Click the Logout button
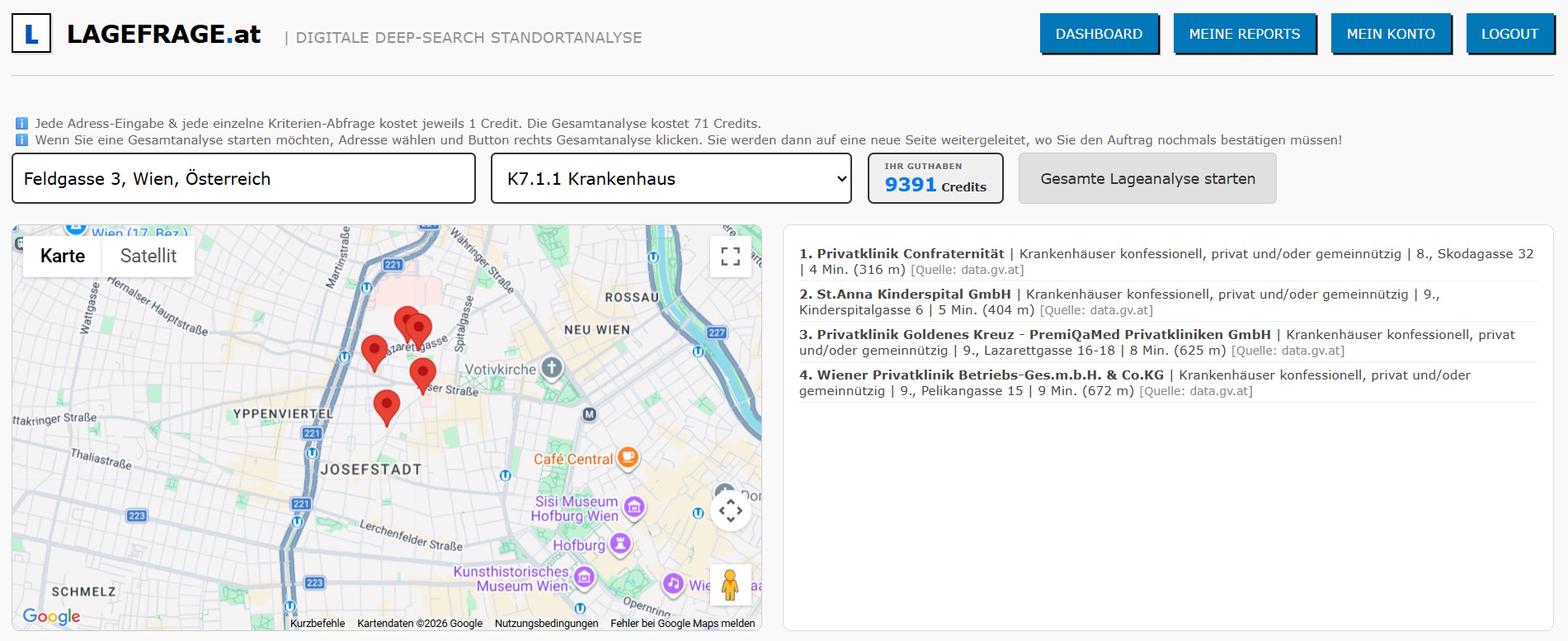This screenshot has height=641, width=1568. click(1509, 34)
